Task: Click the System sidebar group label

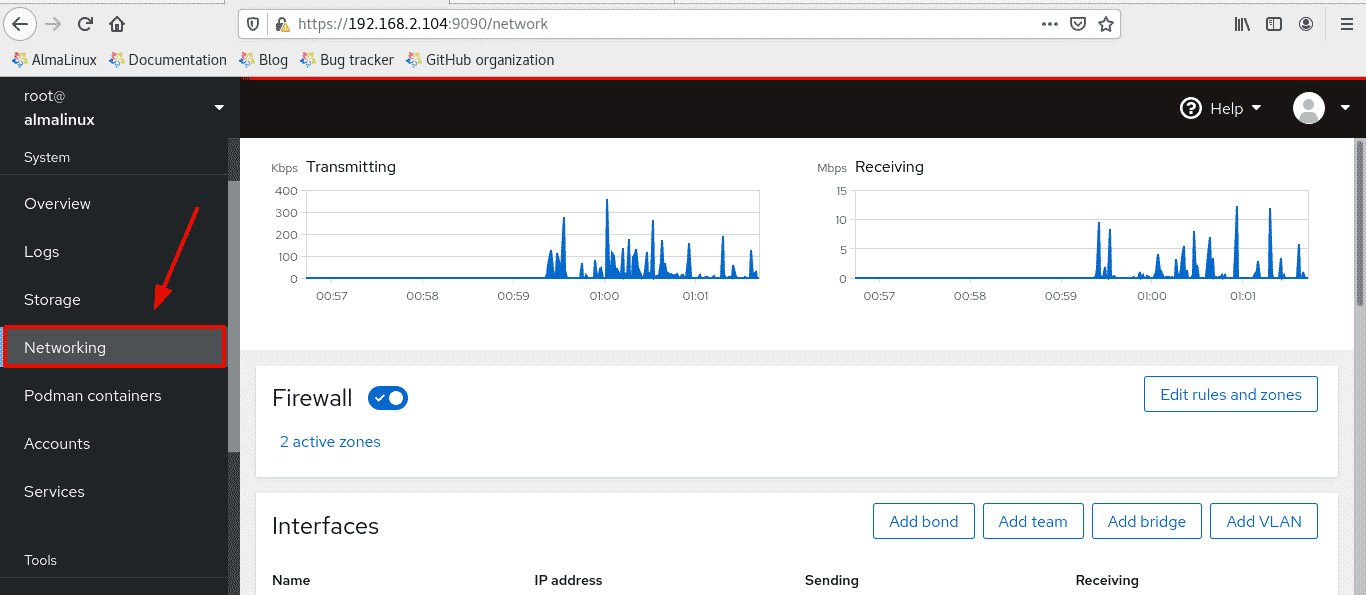Action: tap(47, 157)
